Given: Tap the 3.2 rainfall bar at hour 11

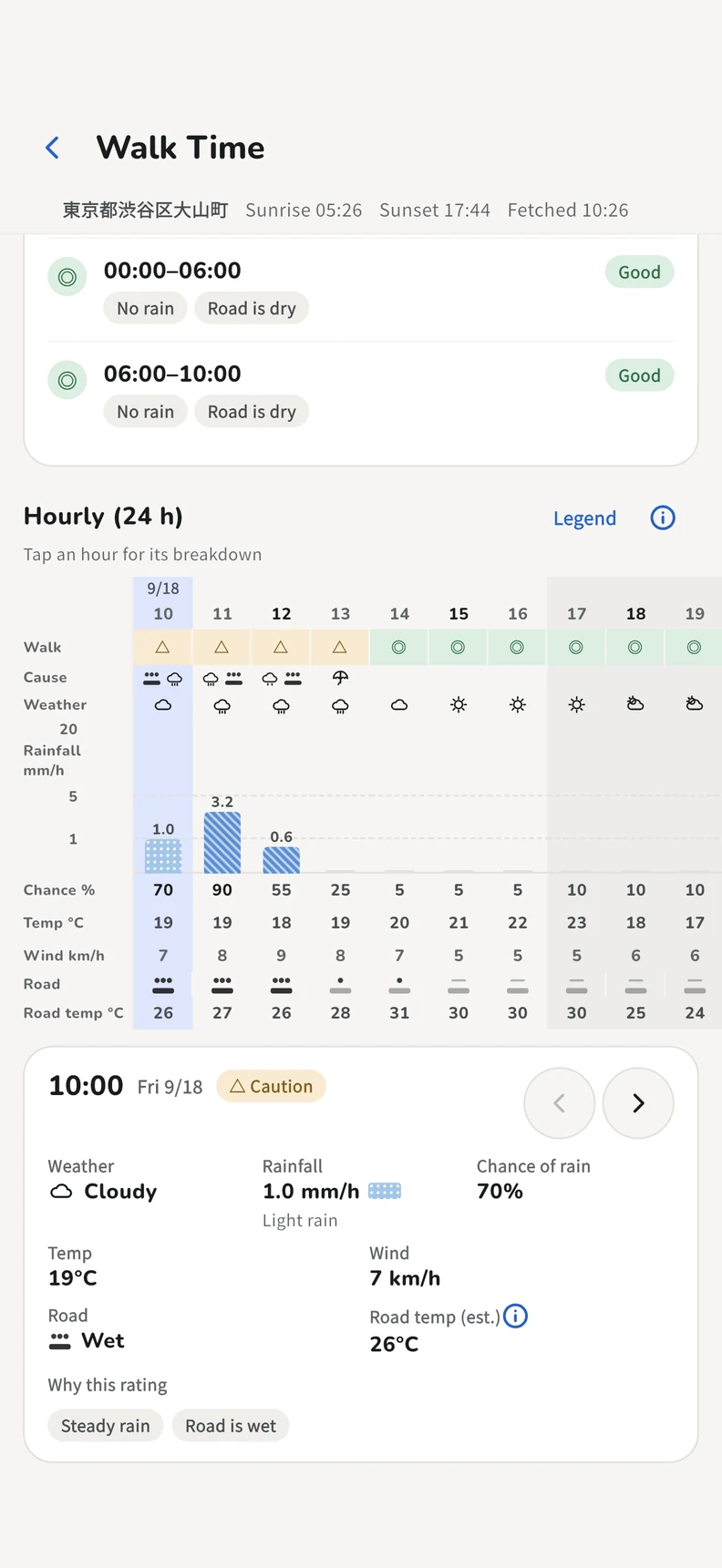Looking at the screenshot, I should point(222,843).
